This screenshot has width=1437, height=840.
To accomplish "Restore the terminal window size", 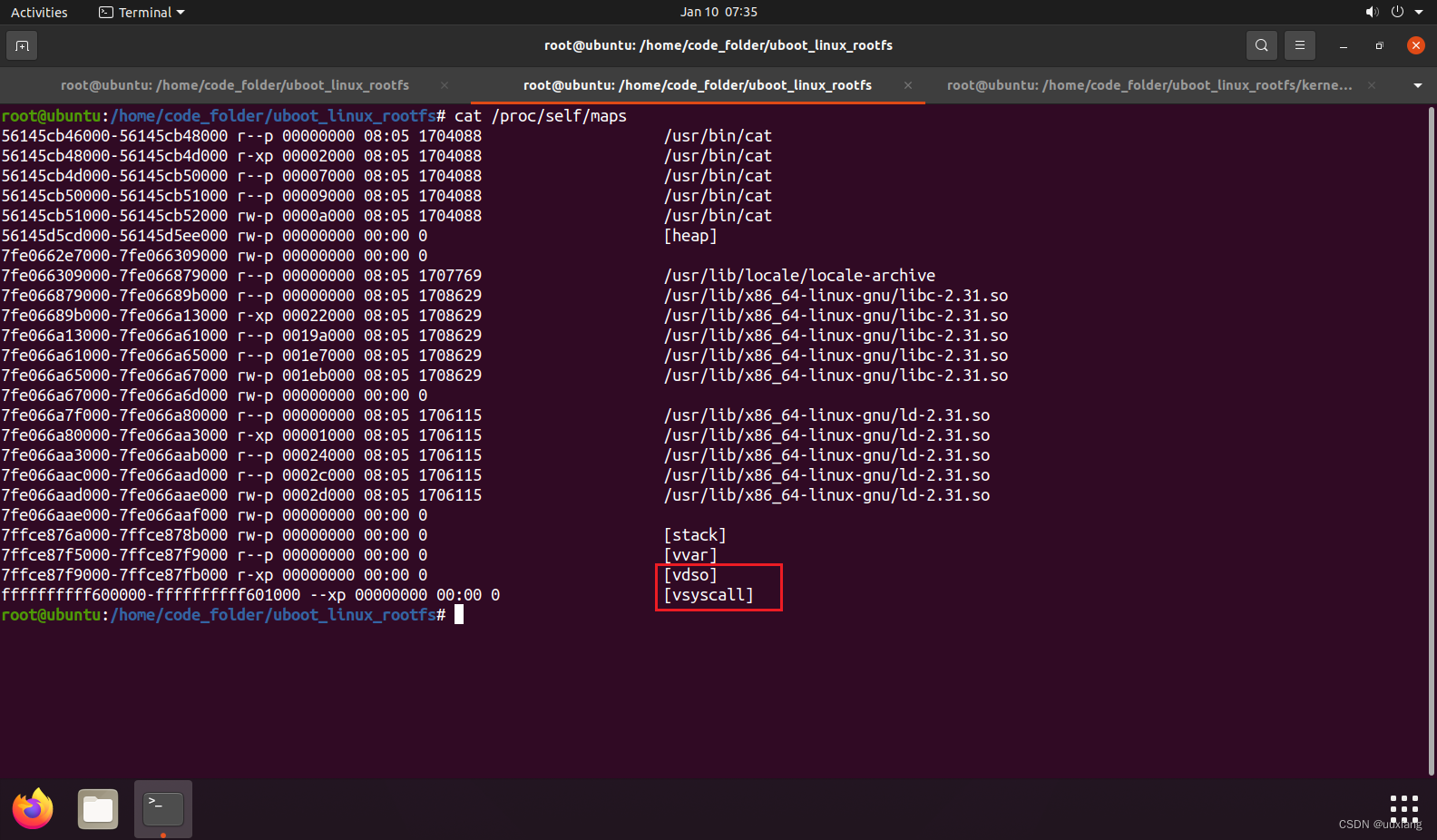I will point(1379,45).
